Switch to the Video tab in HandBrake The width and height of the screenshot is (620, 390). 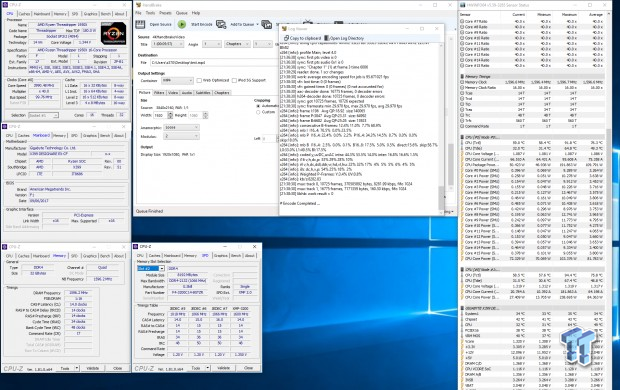pos(173,93)
